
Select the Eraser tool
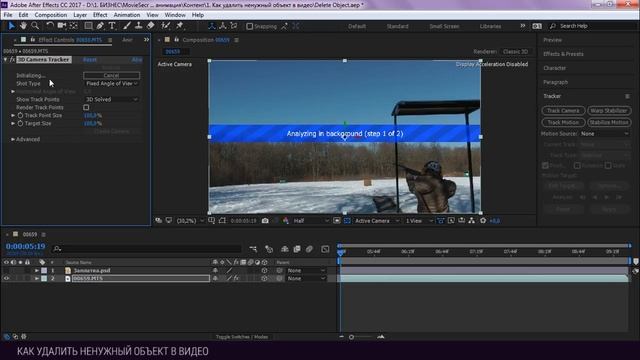click(151, 26)
